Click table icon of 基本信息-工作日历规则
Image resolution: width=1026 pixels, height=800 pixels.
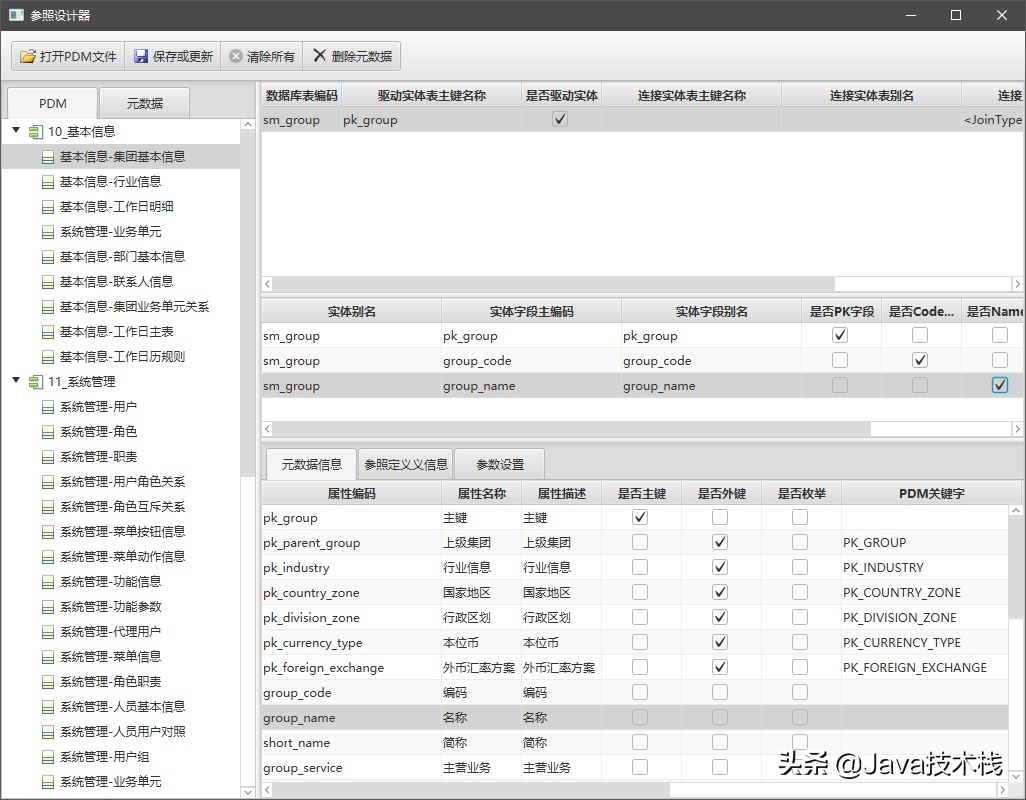tap(48, 357)
